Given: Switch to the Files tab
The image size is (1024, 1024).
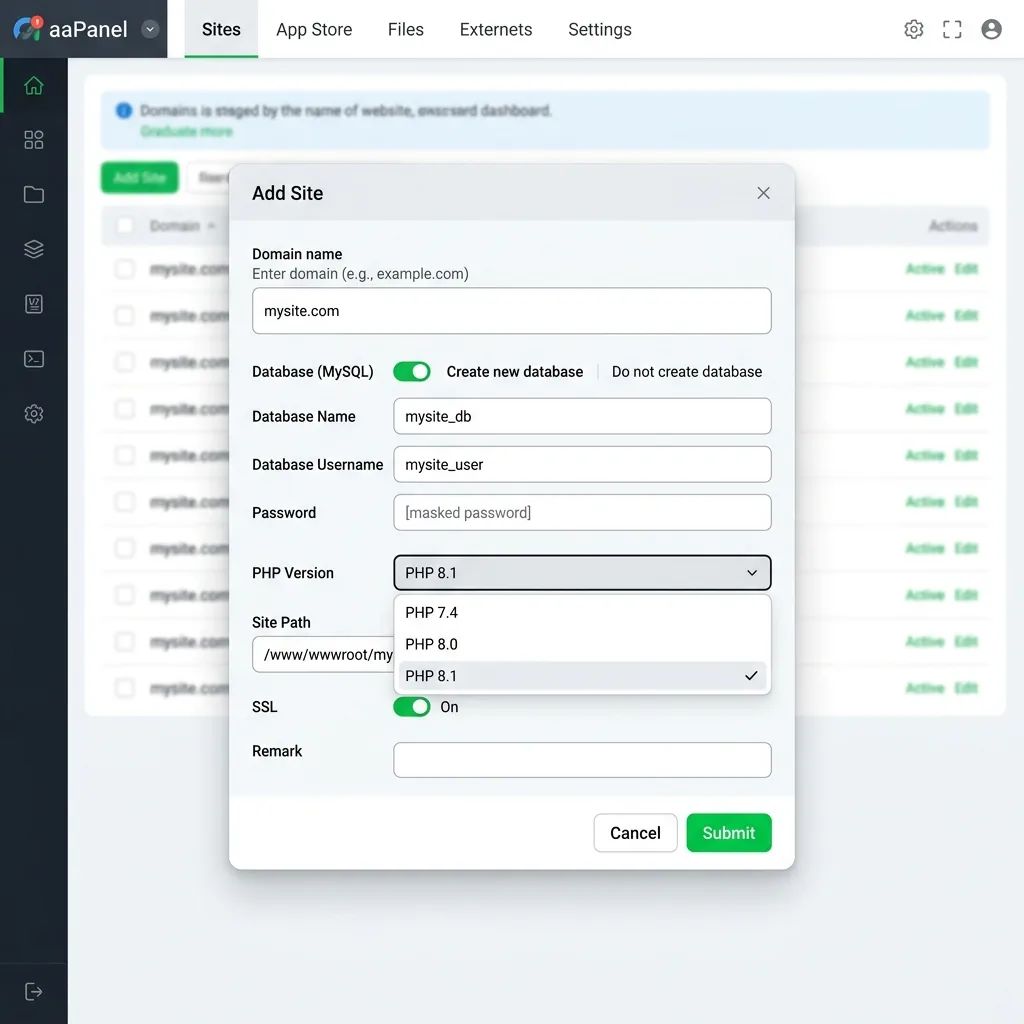Looking at the screenshot, I should (x=406, y=29).
